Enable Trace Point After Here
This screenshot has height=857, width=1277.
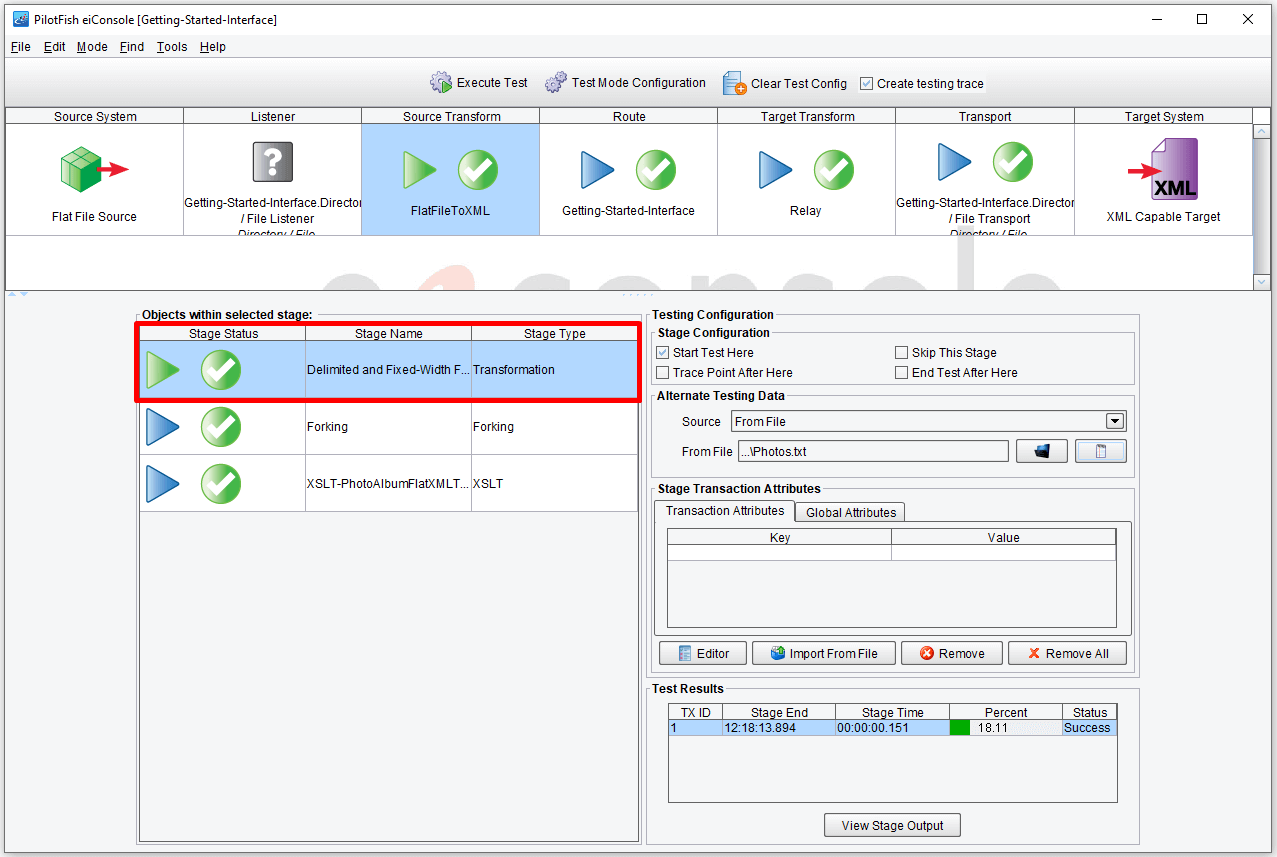pos(663,373)
